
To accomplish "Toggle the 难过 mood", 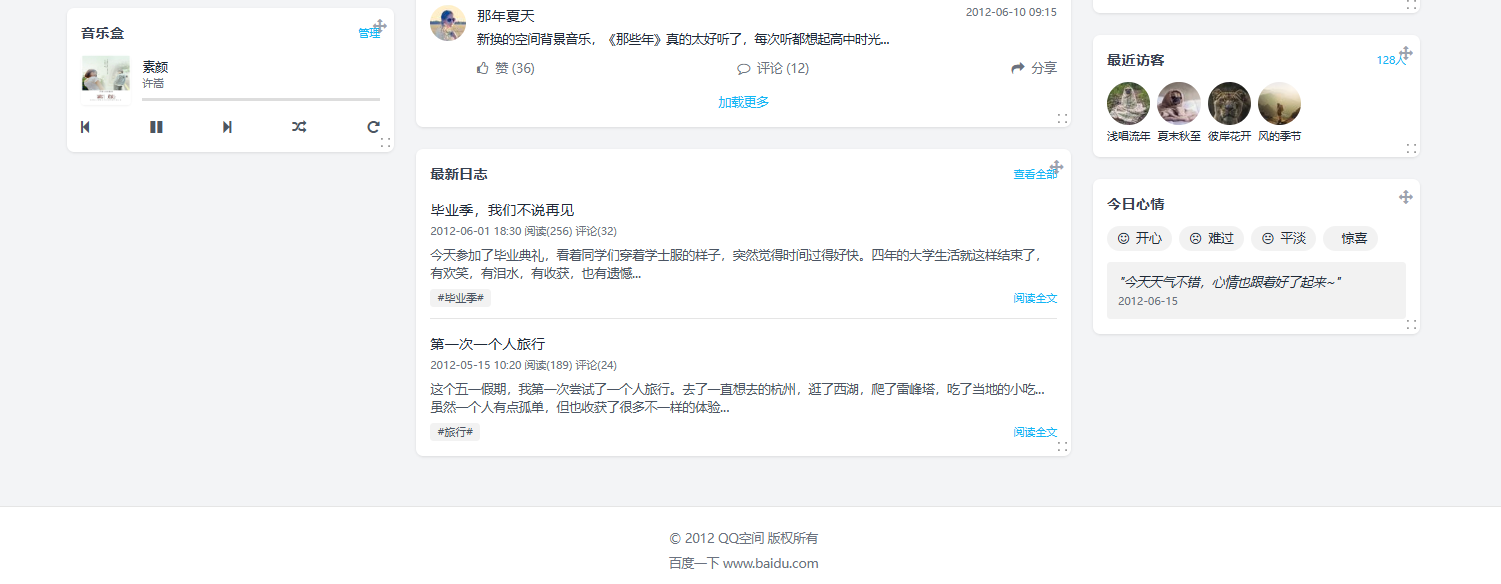I will [x=1211, y=238].
